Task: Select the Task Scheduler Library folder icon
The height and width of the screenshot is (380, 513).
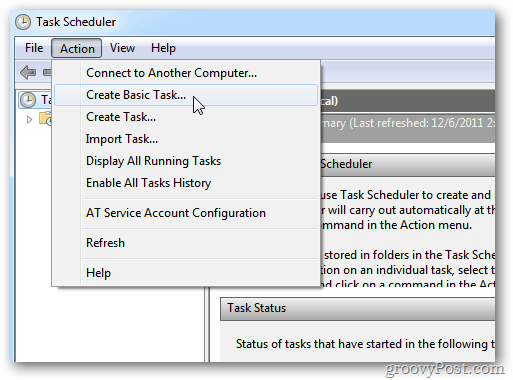Action: tap(45, 119)
